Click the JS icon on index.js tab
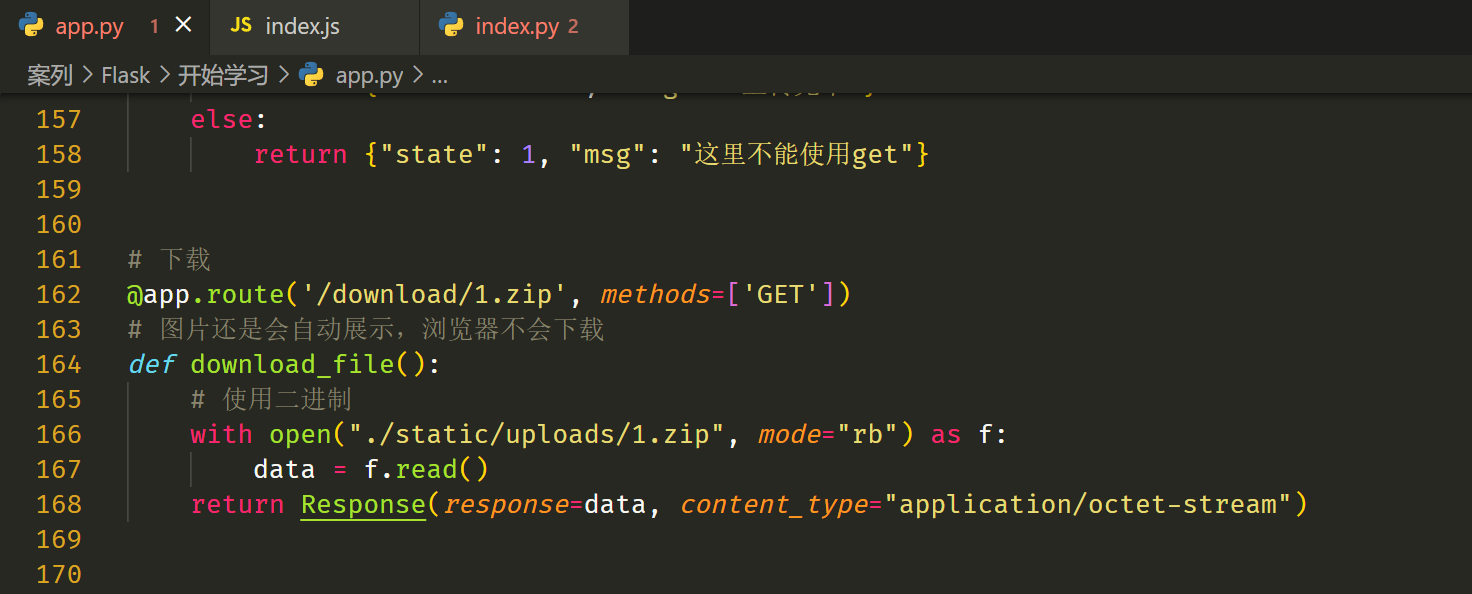 click(x=241, y=26)
